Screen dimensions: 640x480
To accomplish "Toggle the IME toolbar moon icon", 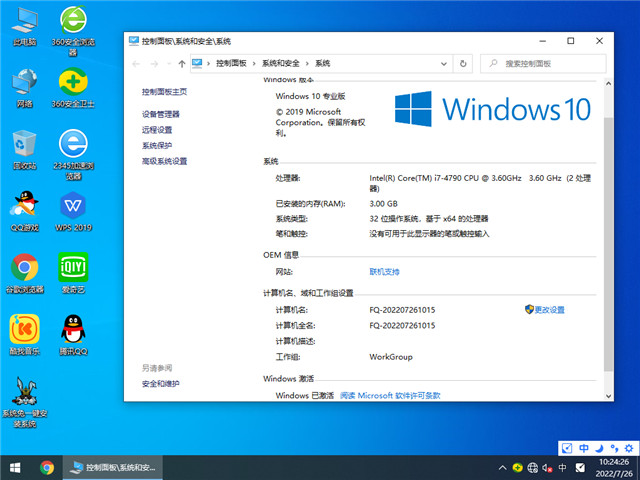I will coord(599,448).
